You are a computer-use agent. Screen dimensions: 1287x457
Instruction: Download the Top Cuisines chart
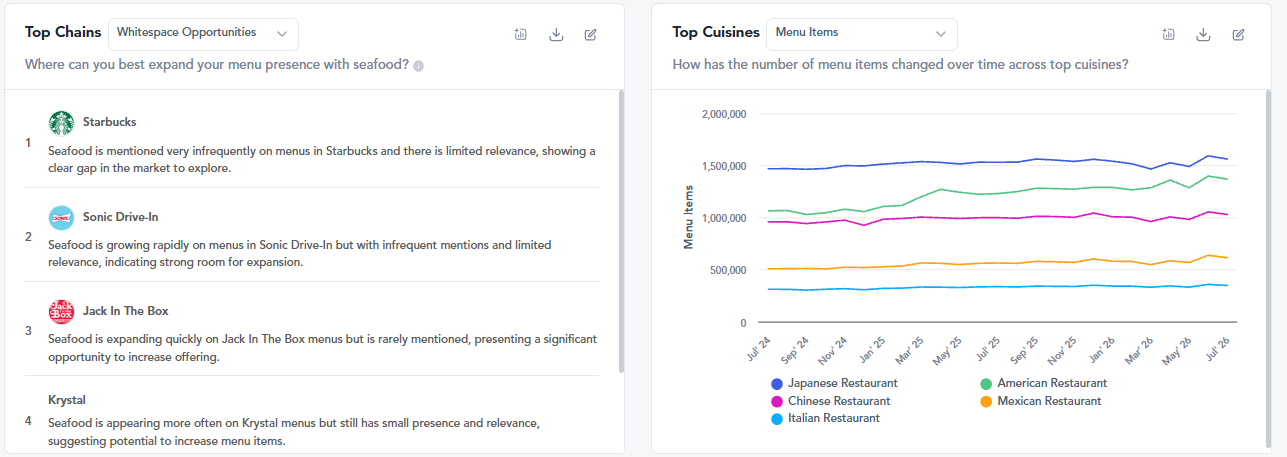pos(1204,34)
